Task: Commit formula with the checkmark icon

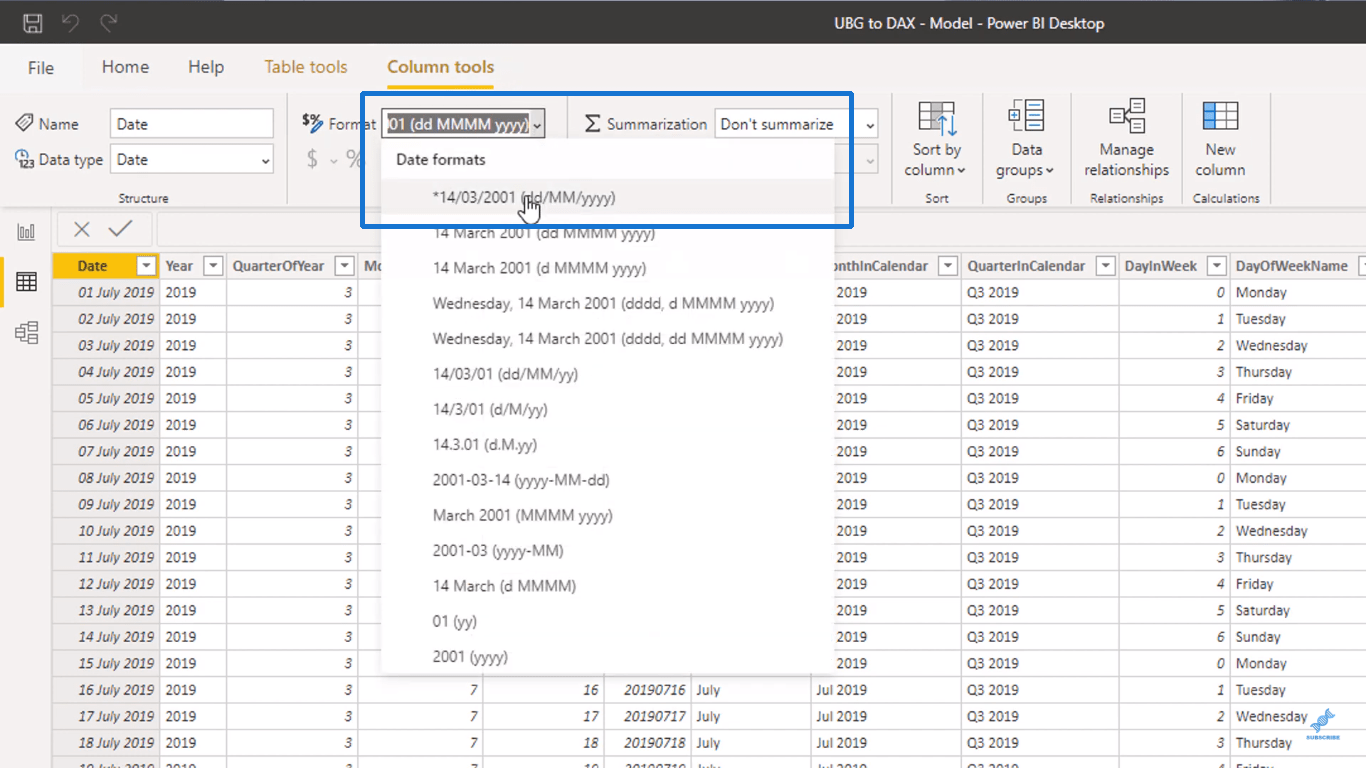Action: coord(120,230)
